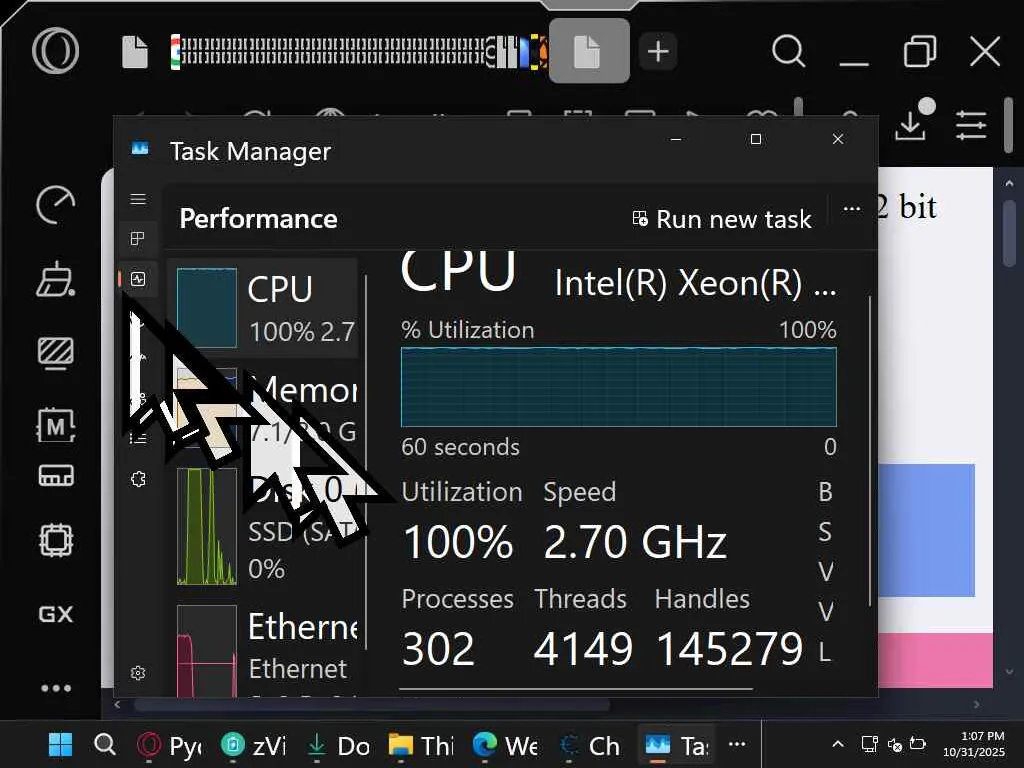Image resolution: width=1024 pixels, height=768 pixels.
Task: Open Task Manager hamburger navigation menu
Action: pos(138,199)
